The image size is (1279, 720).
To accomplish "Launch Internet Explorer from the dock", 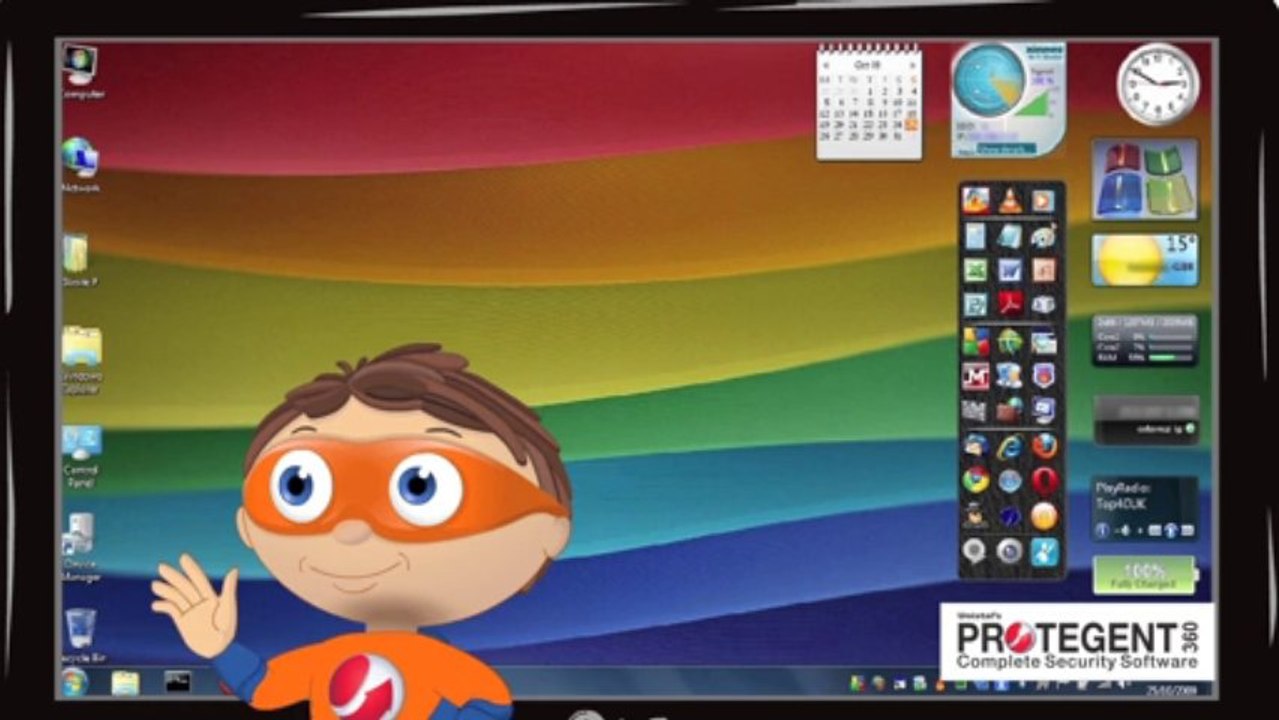I will click(x=1010, y=446).
